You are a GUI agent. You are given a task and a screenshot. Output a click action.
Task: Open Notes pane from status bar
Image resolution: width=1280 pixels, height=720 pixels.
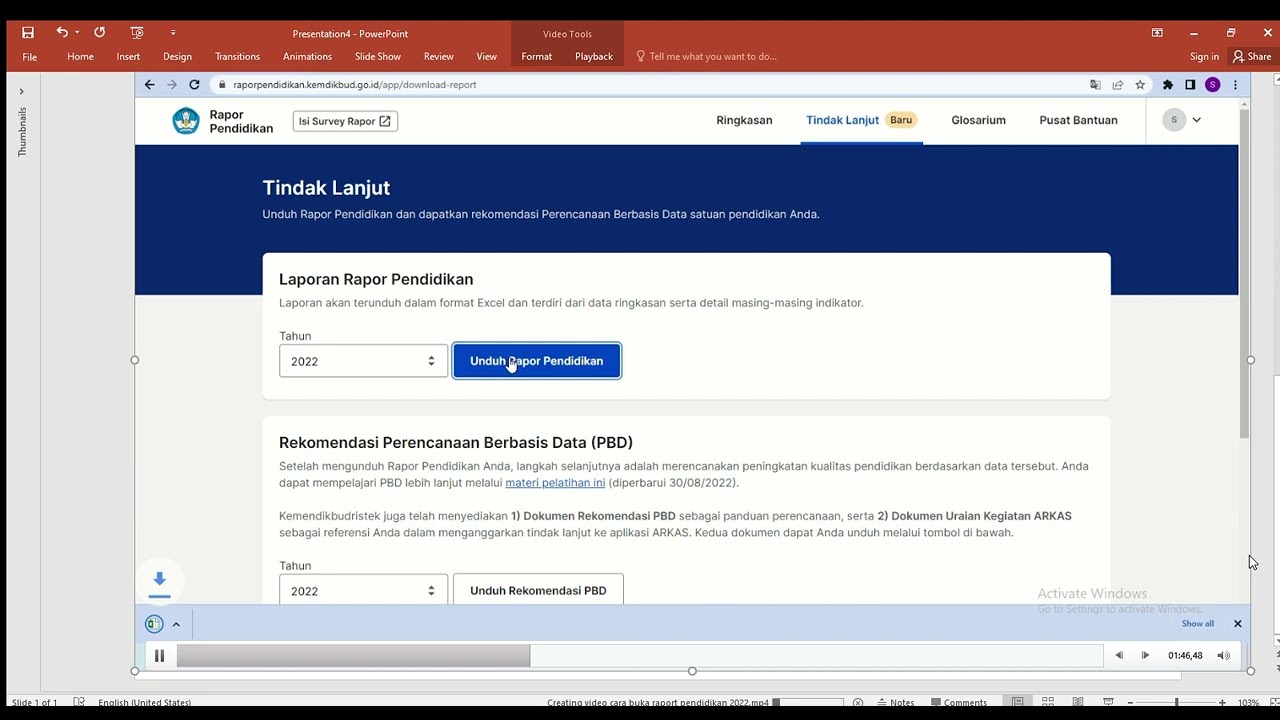point(894,703)
